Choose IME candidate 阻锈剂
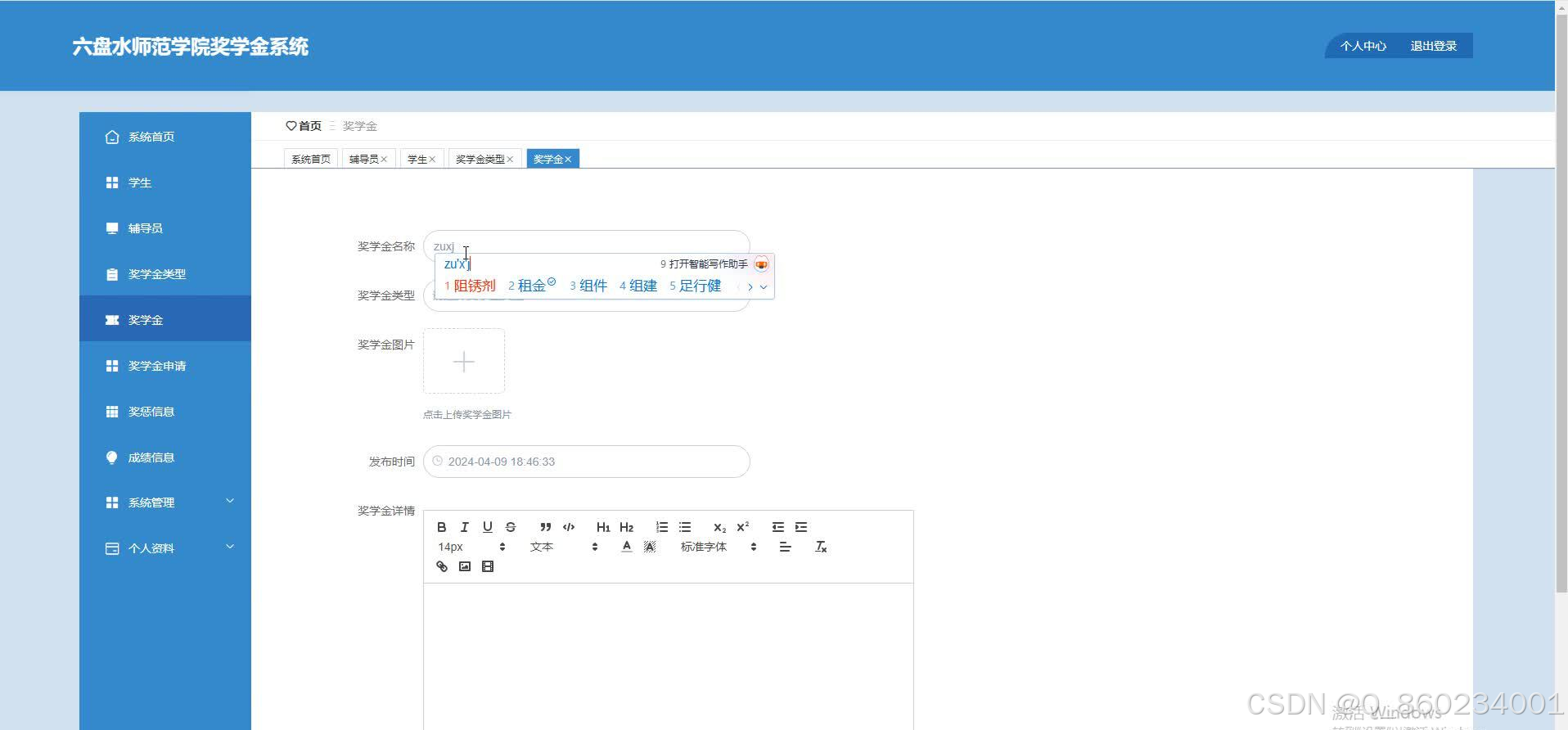The image size is (1568, 730). [470, 286]
